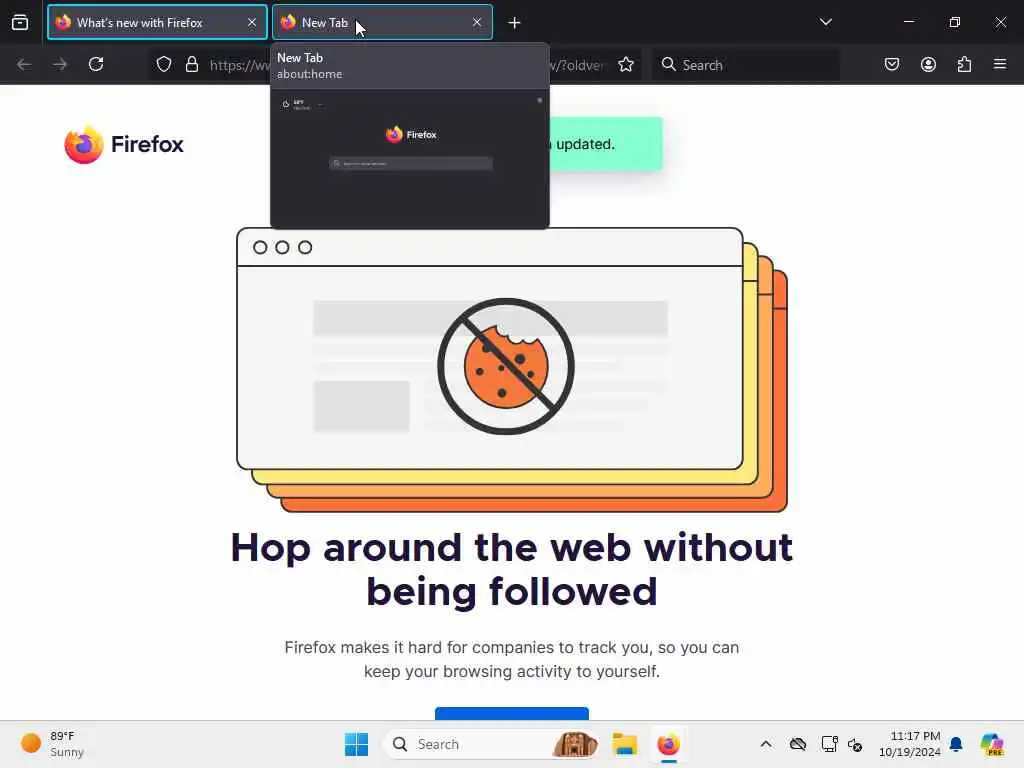Click the muted volume tray icon
Image resolution: width=1024 pixels, height=768 pixels.
click(x=855, y=744)
